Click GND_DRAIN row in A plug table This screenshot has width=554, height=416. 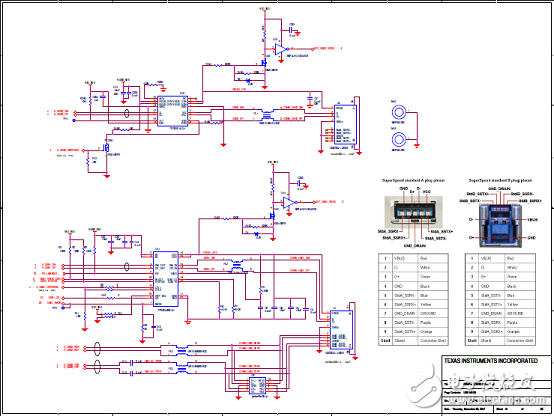[413, 314]
